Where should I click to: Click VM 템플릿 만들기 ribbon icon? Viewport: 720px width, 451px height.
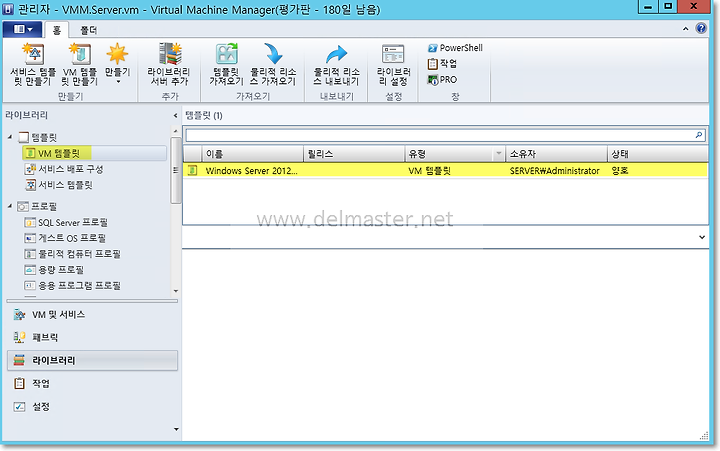(80, 64)
